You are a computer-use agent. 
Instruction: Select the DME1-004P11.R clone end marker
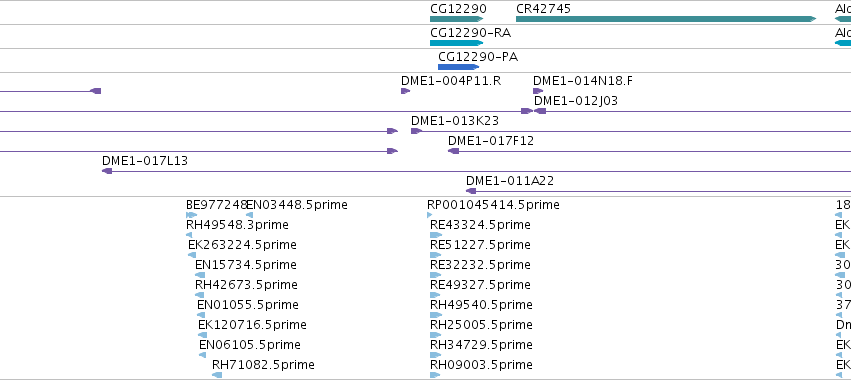pyautogui.click(x=405, y=91)
